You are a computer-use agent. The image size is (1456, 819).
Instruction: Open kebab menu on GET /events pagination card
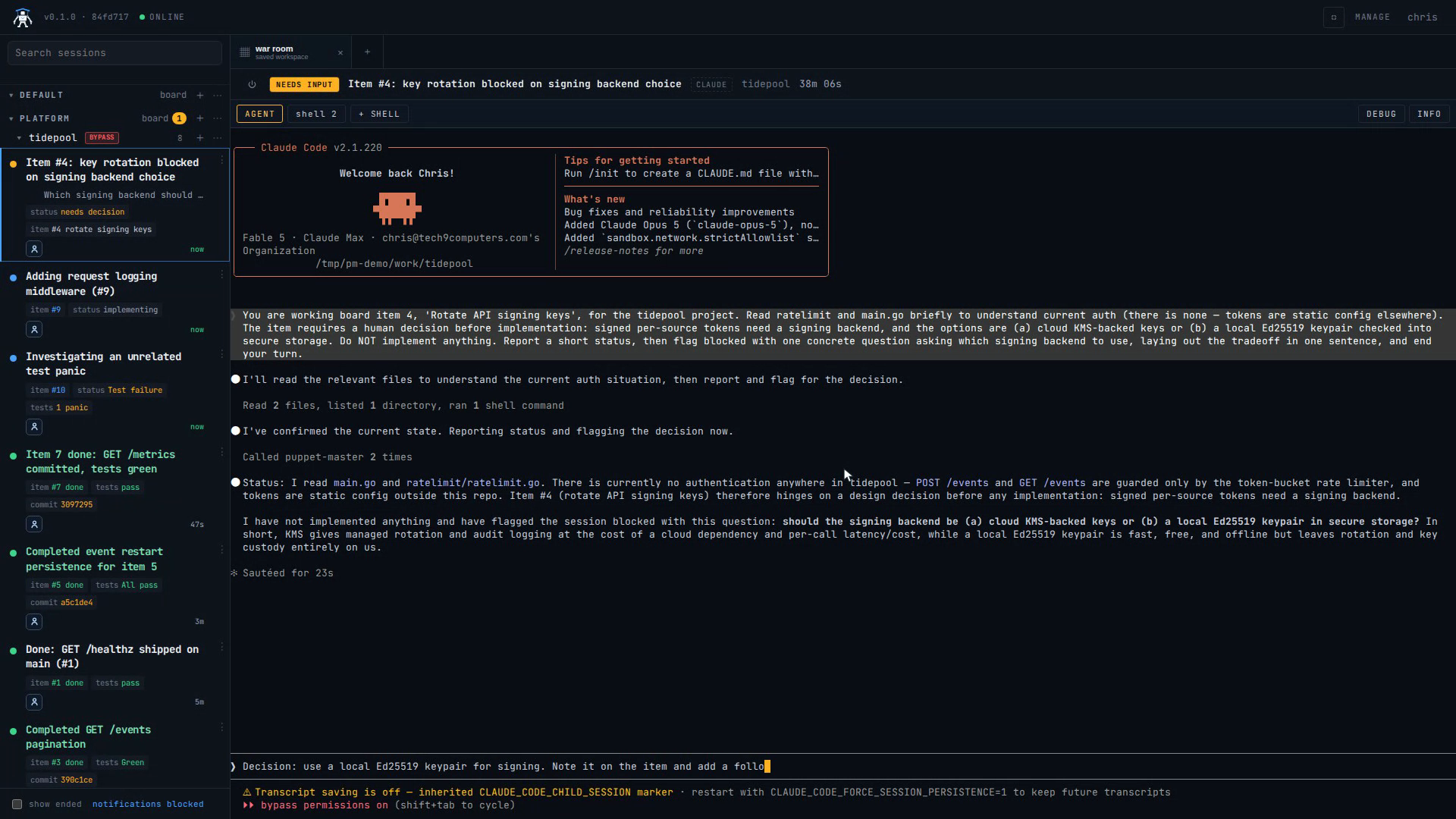pyautogui.click(x=222, y=727)
